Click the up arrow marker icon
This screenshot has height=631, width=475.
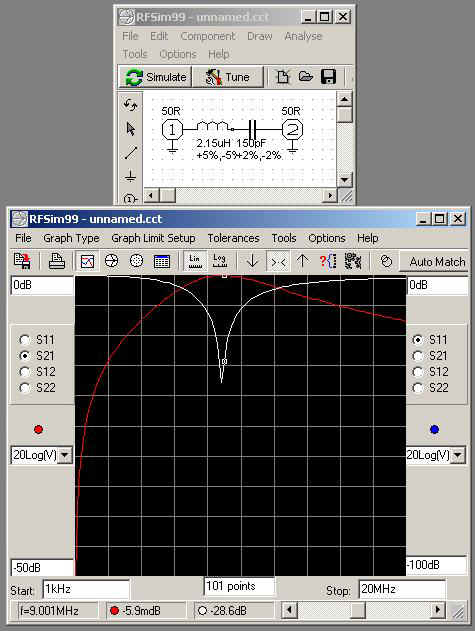point(302,262)
